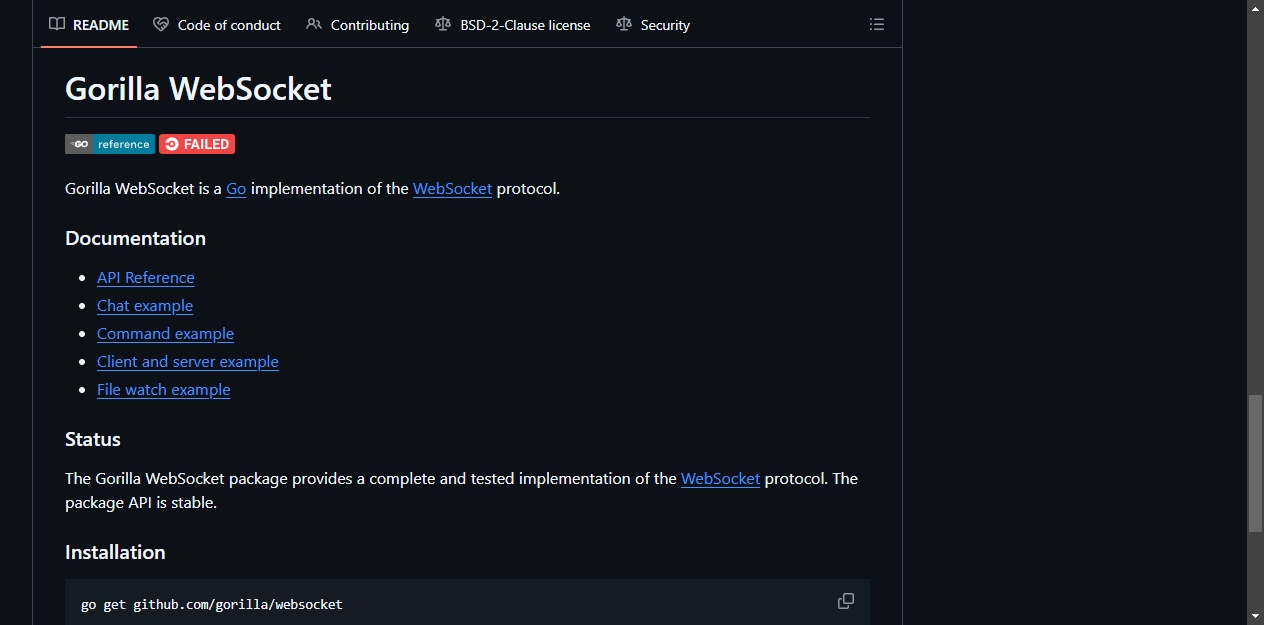Click the scrollbar down arrow
The width and height of the screenshot is (1264, 625).
pyautogui.click(x=1255, y=615)
